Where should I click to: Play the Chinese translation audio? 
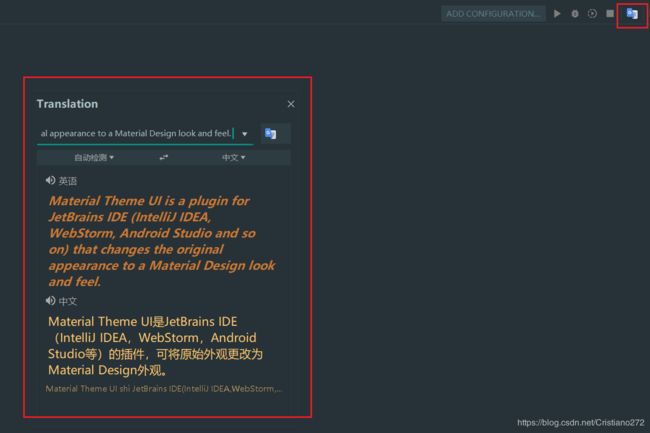pyautogui.click(x=50, y=300)
